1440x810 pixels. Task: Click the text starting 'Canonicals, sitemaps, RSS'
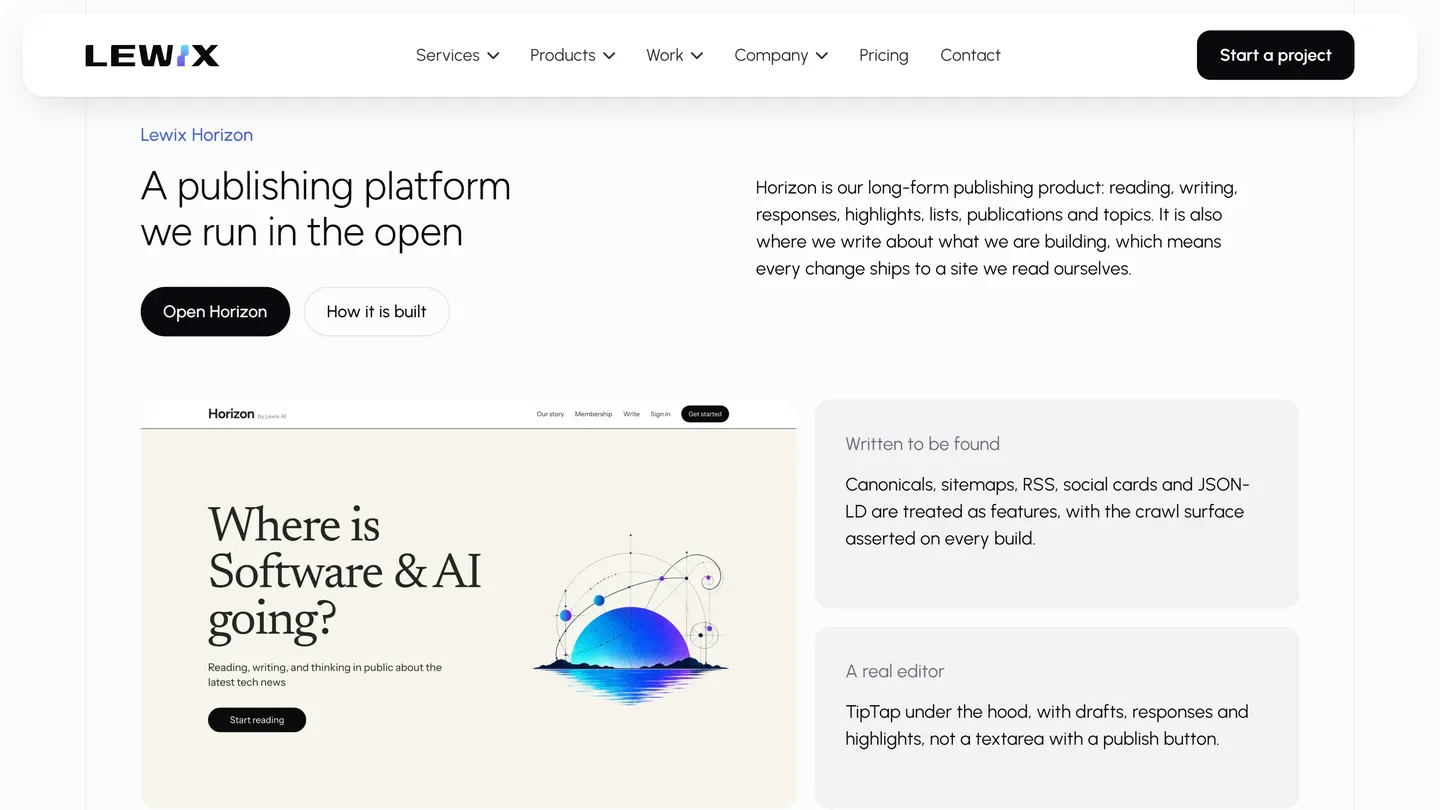[x=1047, y=511]
